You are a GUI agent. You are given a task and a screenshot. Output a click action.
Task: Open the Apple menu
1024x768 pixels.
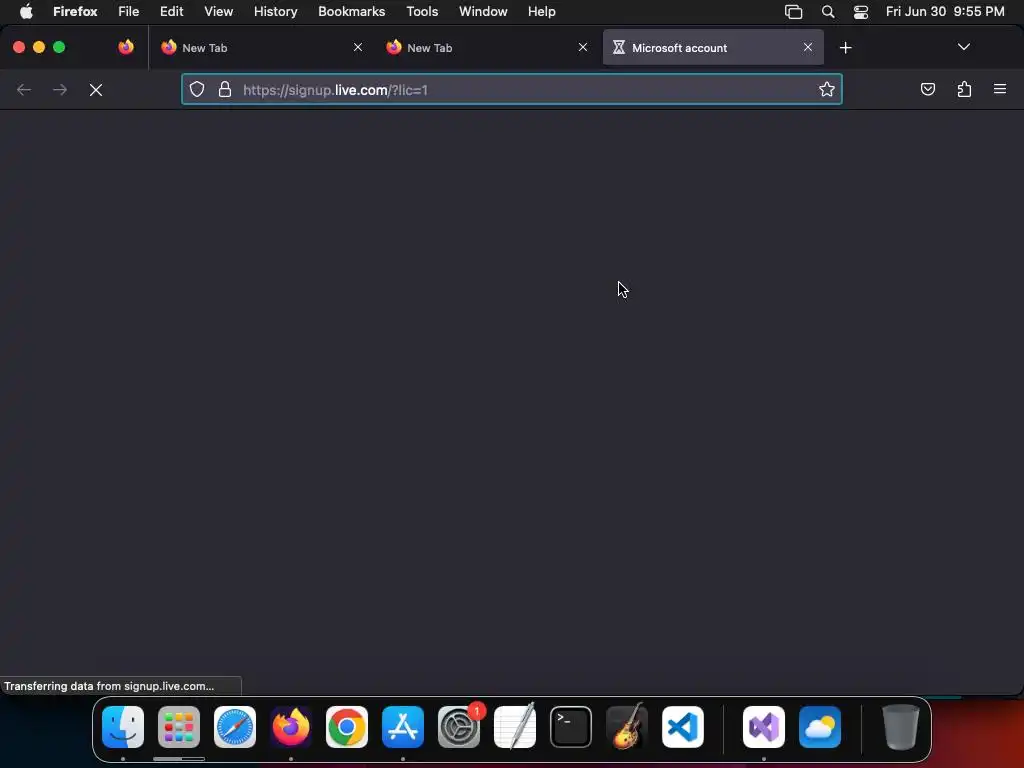[x=26, y=12]
